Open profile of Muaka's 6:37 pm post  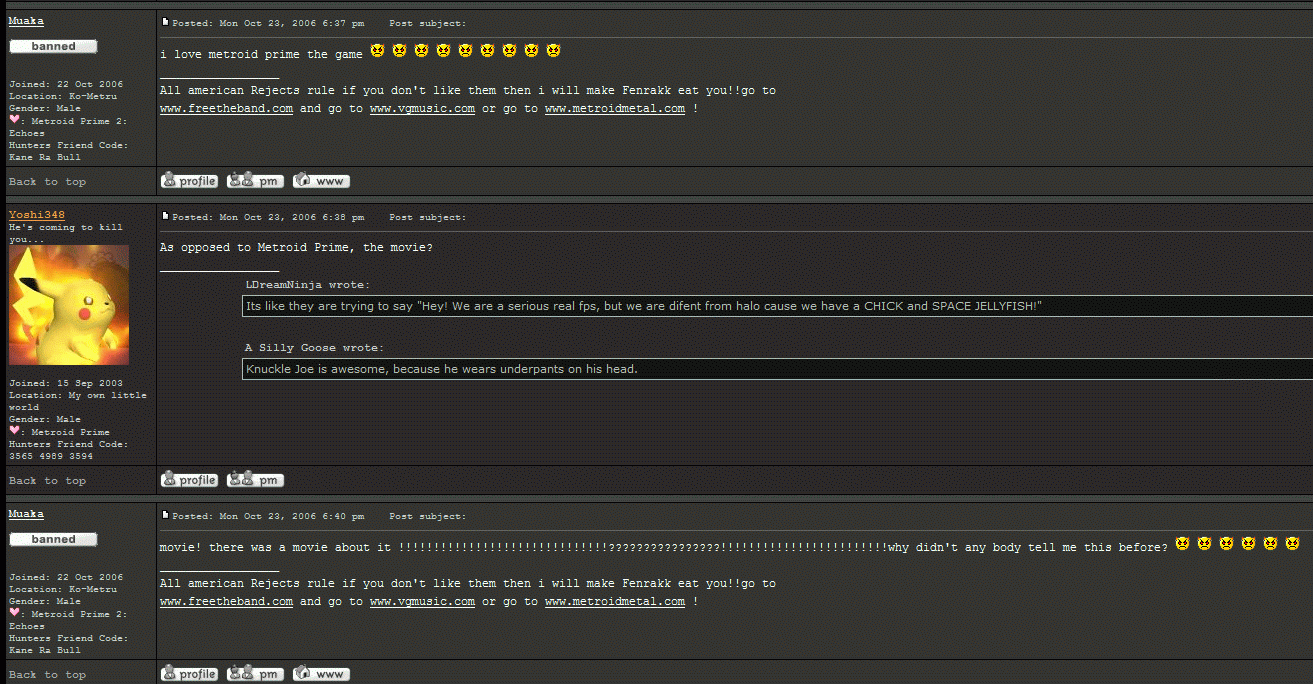189,181
